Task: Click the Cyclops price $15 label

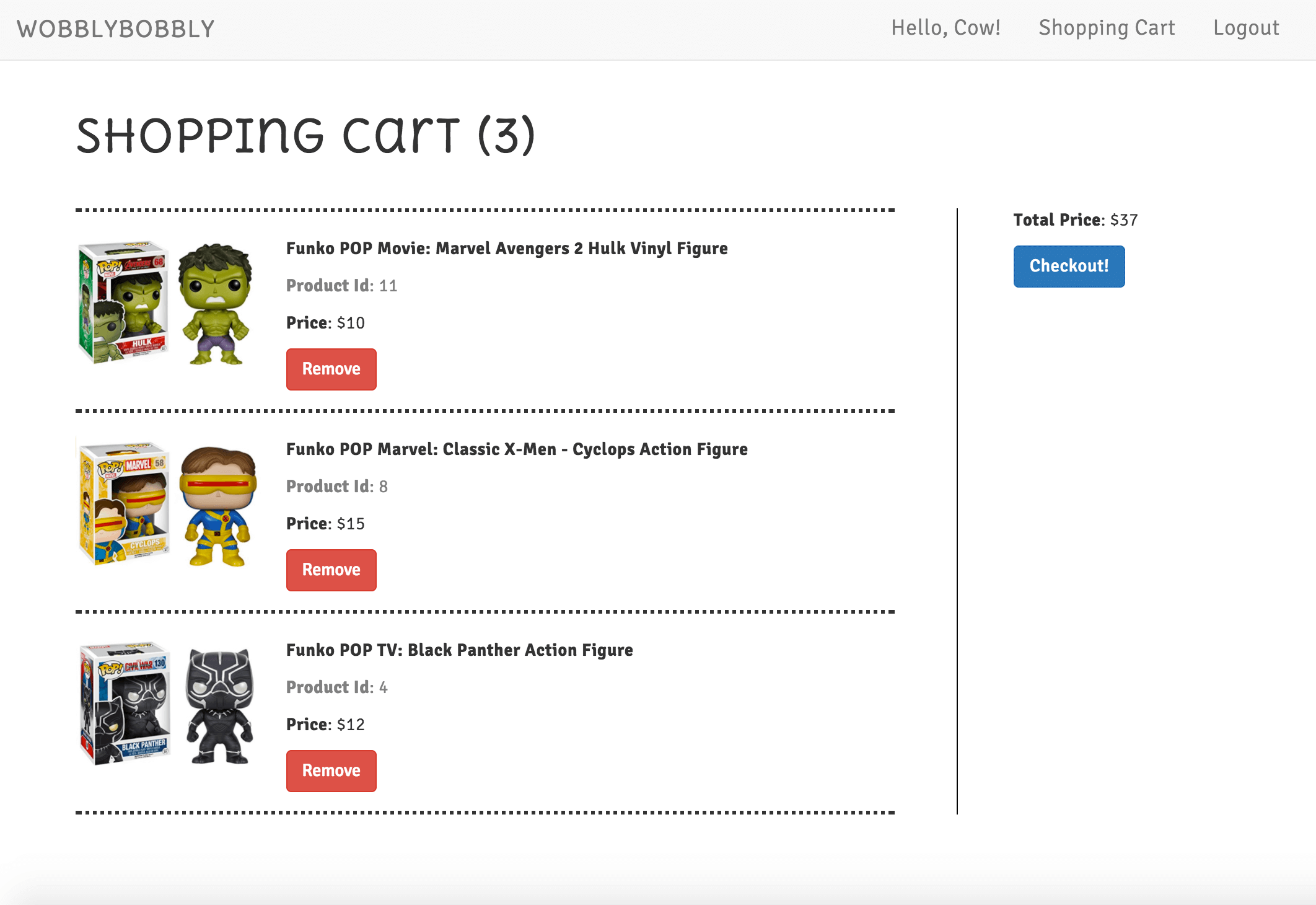Action: 325,524
